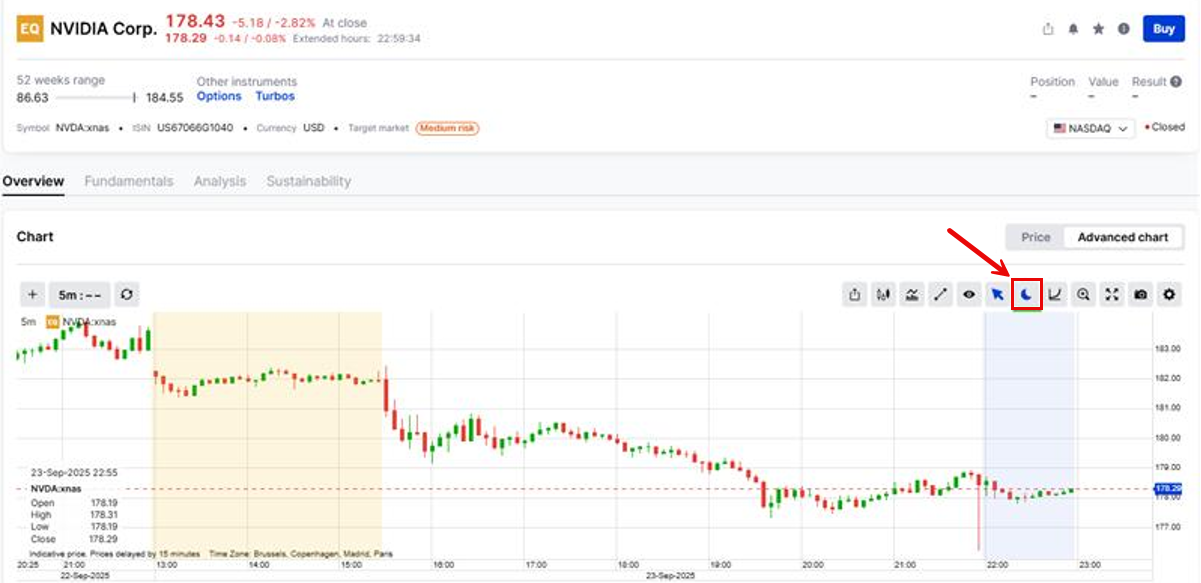Switch to the simple Price chart view
This screenshot has height=583, width=1201.
click(1035, 237)
